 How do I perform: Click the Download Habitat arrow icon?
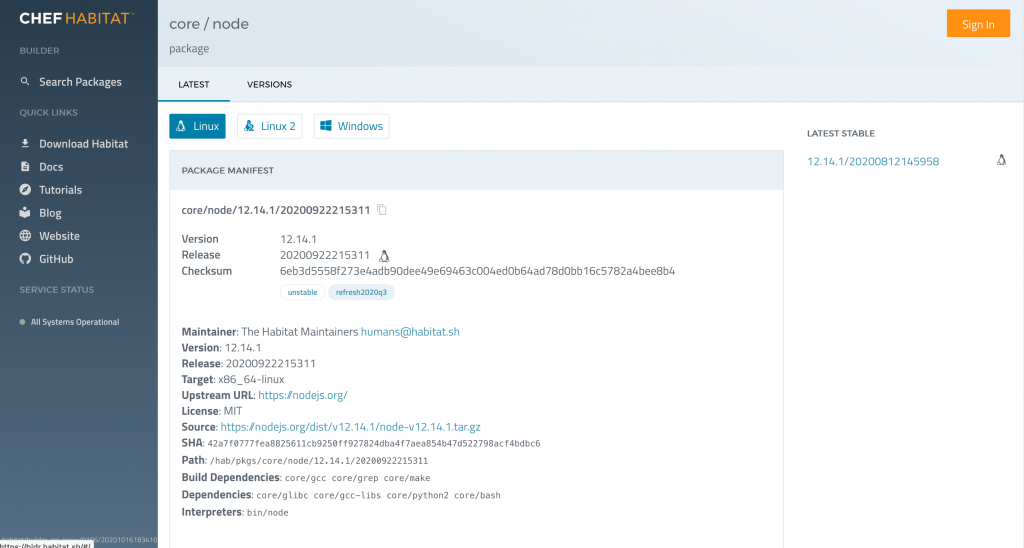[25, 143]
